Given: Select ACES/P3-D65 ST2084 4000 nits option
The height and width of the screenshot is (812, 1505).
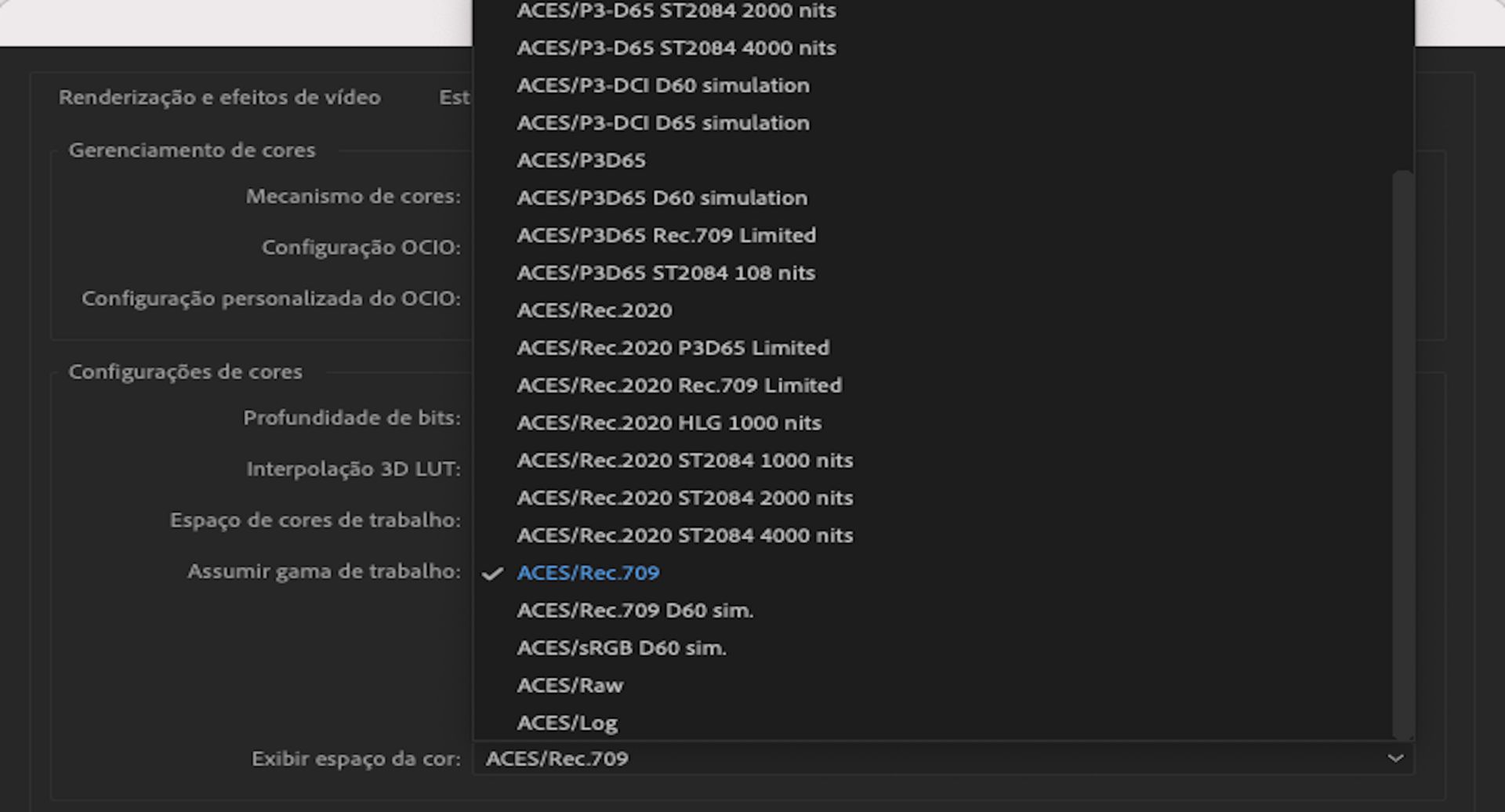Looking at the screenshot, I should [x=676, y=48].
